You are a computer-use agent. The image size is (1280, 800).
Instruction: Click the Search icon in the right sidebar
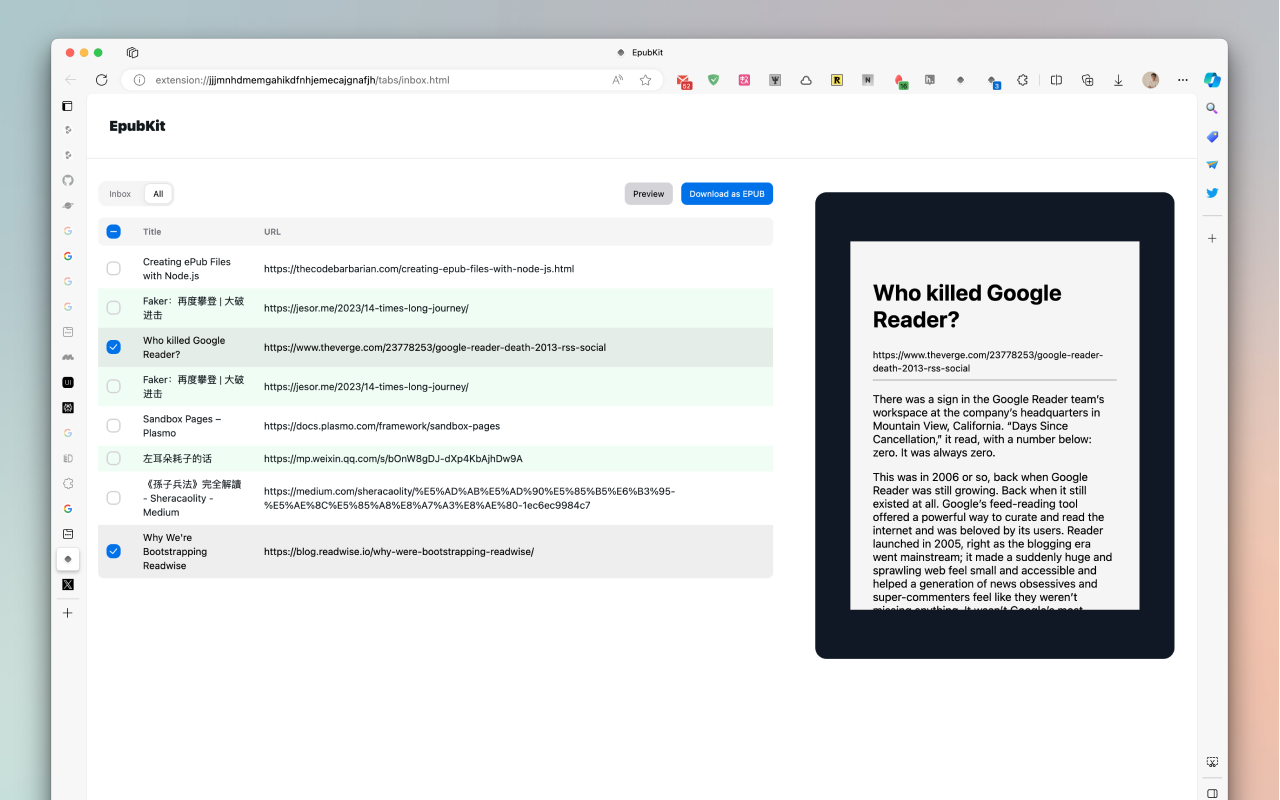click(1211, 108)
